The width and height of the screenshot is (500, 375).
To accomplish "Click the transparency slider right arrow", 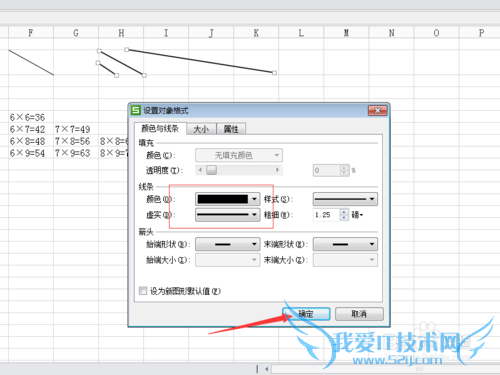I will click(x=277, y=170).
